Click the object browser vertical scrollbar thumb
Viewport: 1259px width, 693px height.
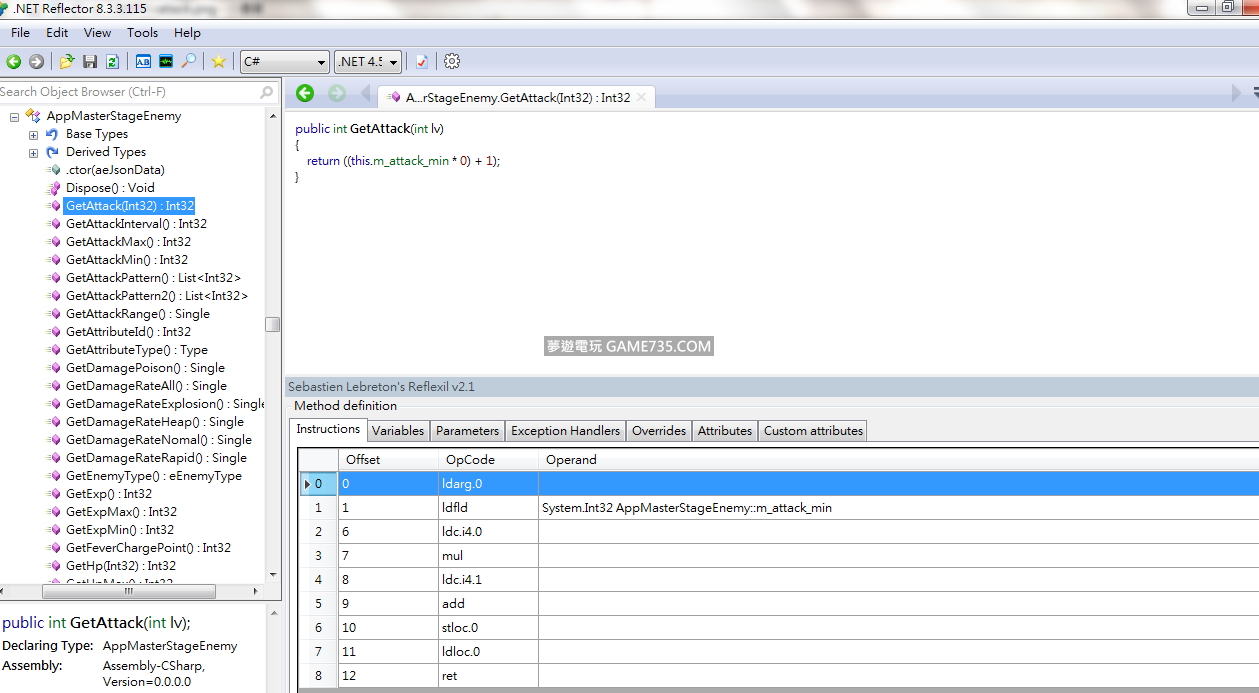click(272, 325)
